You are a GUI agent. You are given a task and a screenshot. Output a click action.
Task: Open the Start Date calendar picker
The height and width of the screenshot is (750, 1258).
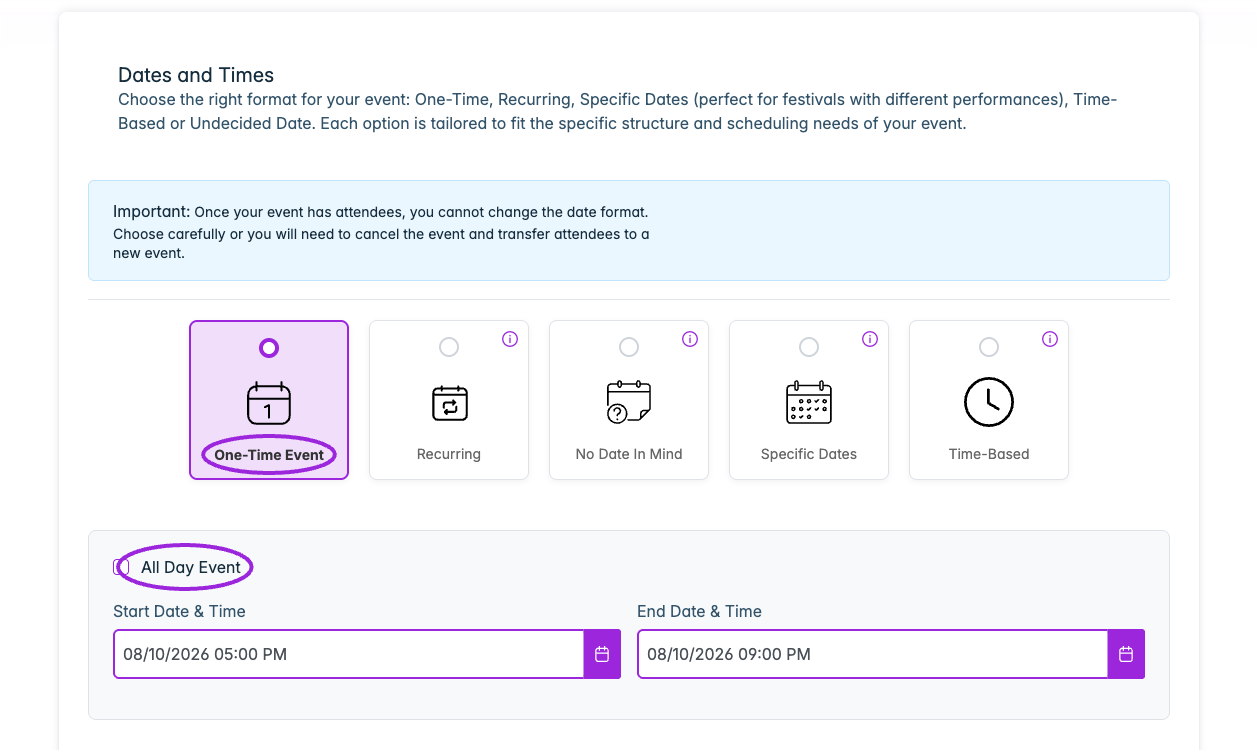point(602,654)
